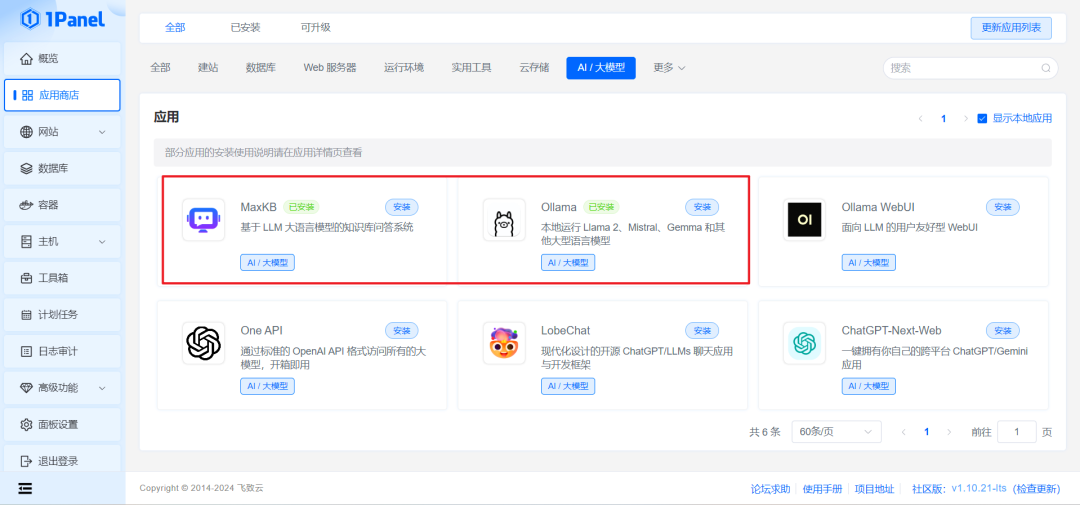Collapse sidebar with the menu fold icon
Viewport: 1080px width, 505px height.
click(x=25, y=488)
